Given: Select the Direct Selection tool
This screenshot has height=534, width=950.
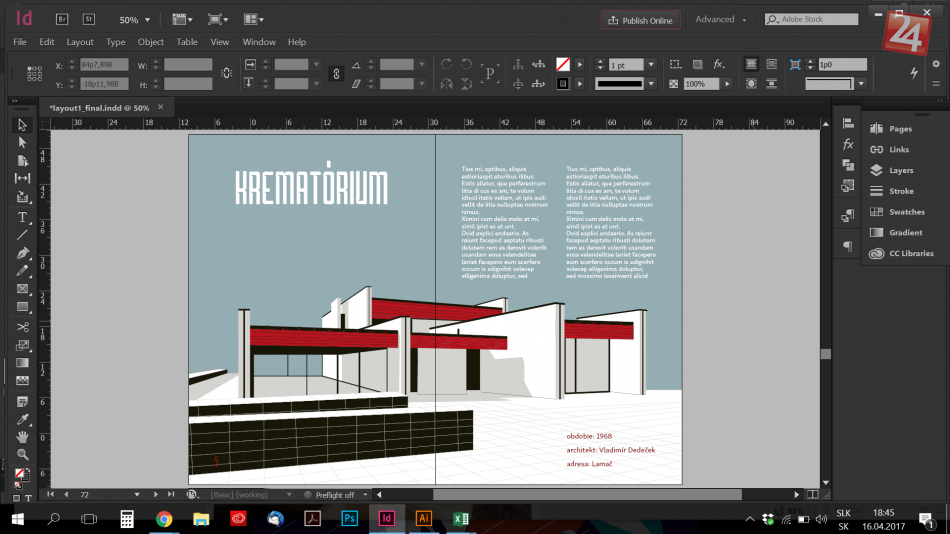Looking at the screenshot, I should (22, 143).
